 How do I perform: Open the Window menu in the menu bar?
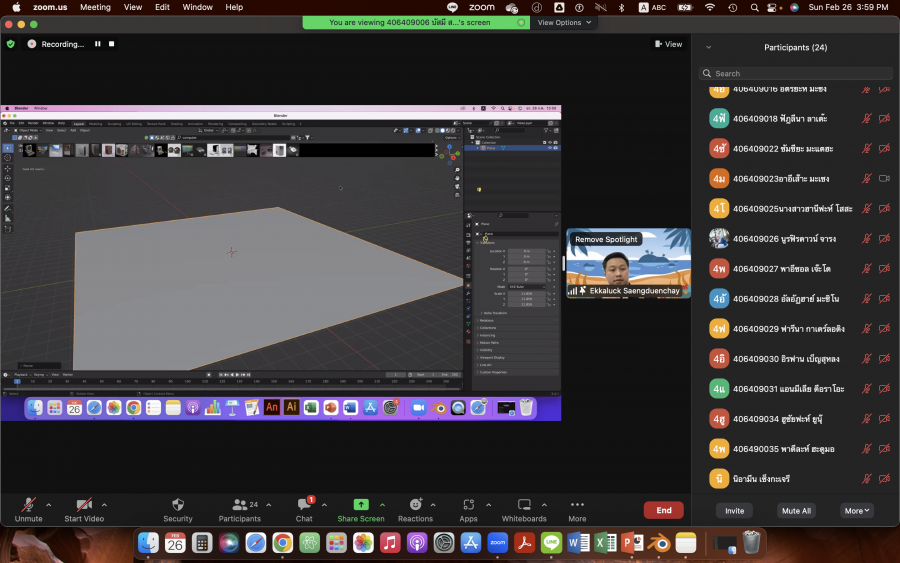(x=197, y=7)
